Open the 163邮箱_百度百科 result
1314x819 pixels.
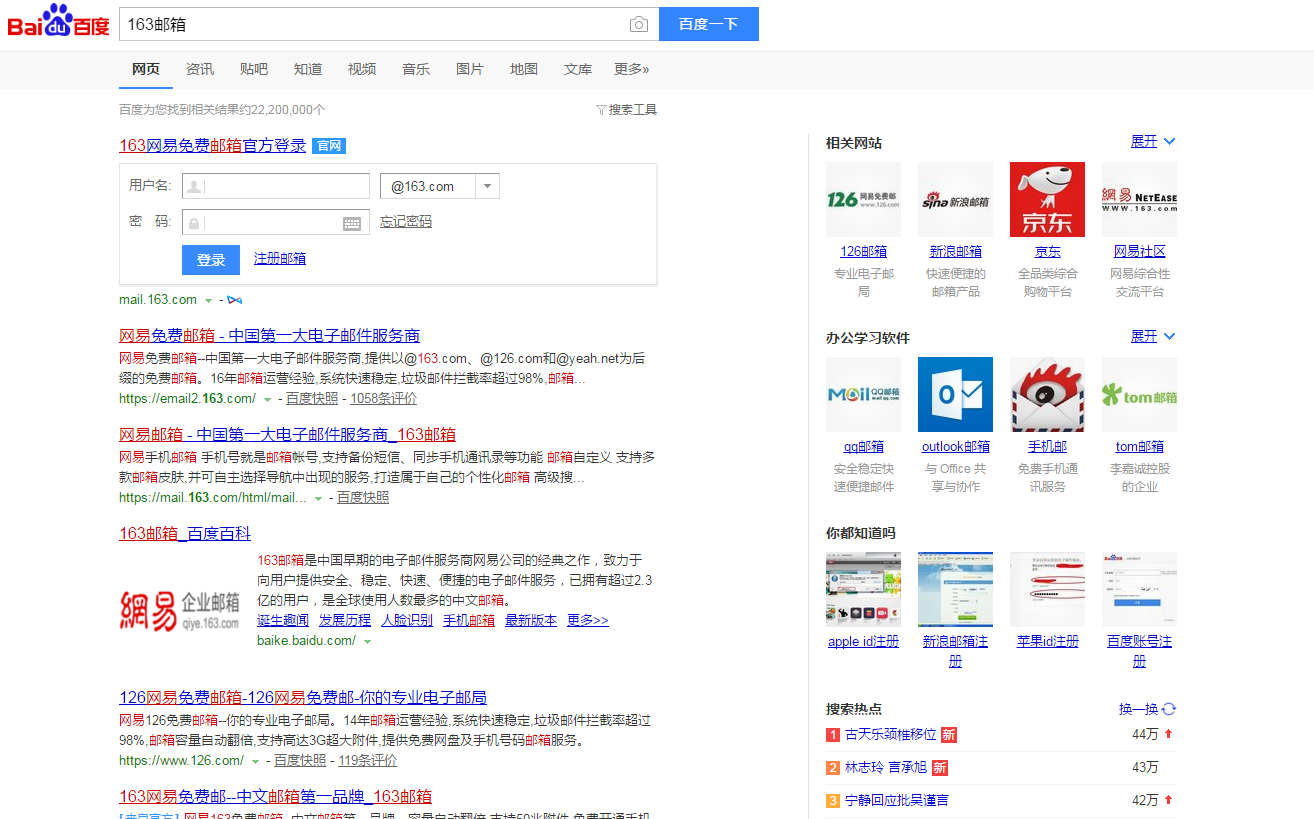point(185,534)
